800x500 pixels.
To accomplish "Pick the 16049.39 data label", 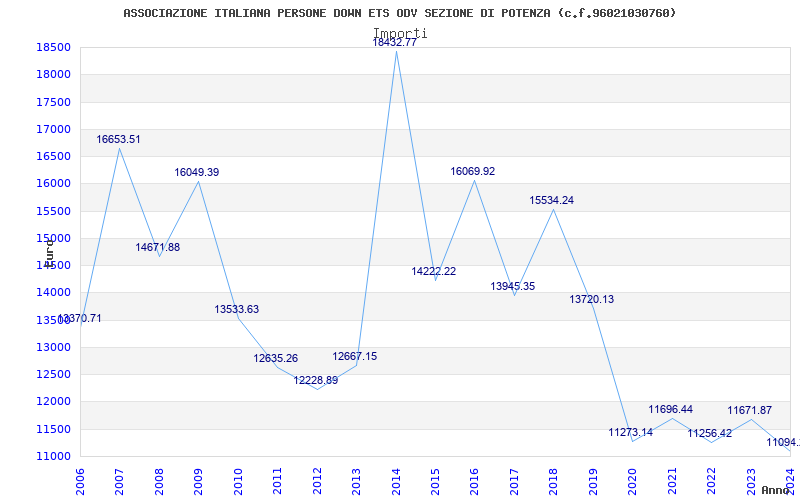I will [197, 172].
